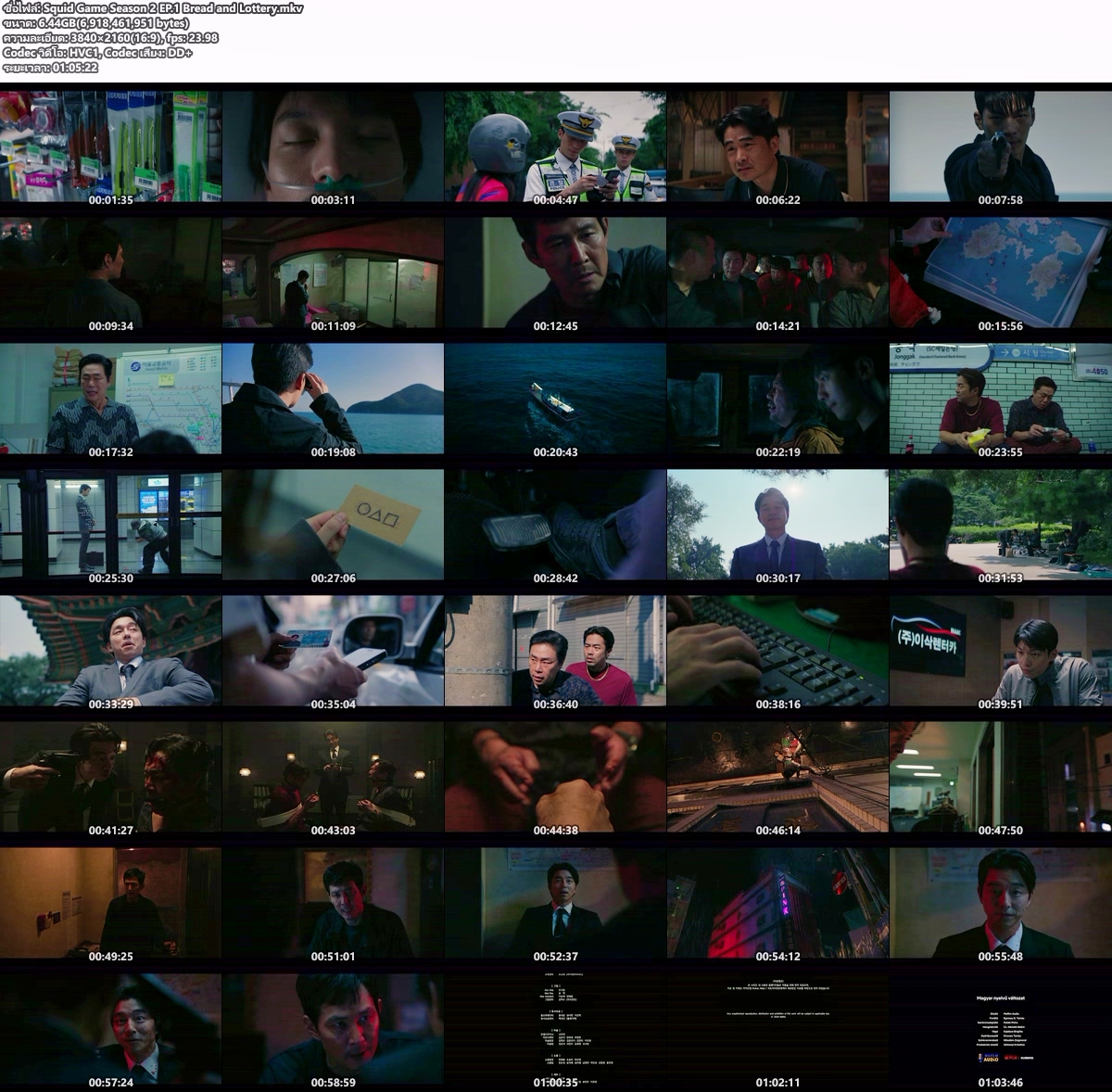Click the codec line mentioning HVC1
Viewport: 1112px width, 1092px height.
pyautogui.click(x=97, y=53)
